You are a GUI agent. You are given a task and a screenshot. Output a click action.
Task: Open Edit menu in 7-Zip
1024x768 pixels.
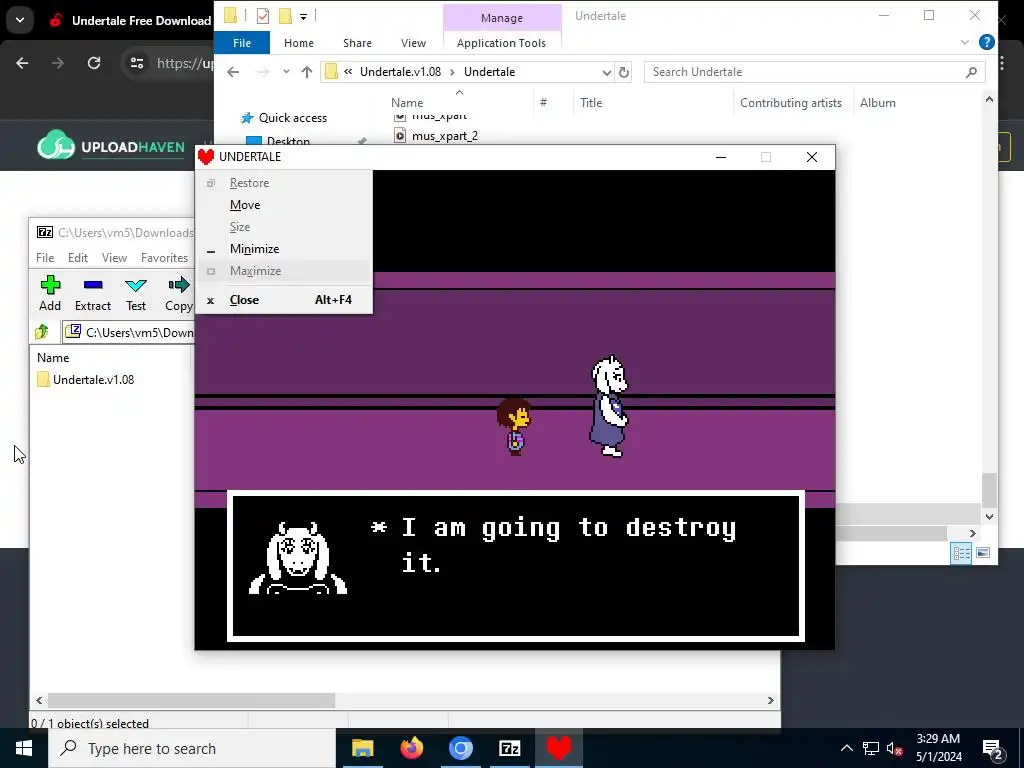[78, 257]
